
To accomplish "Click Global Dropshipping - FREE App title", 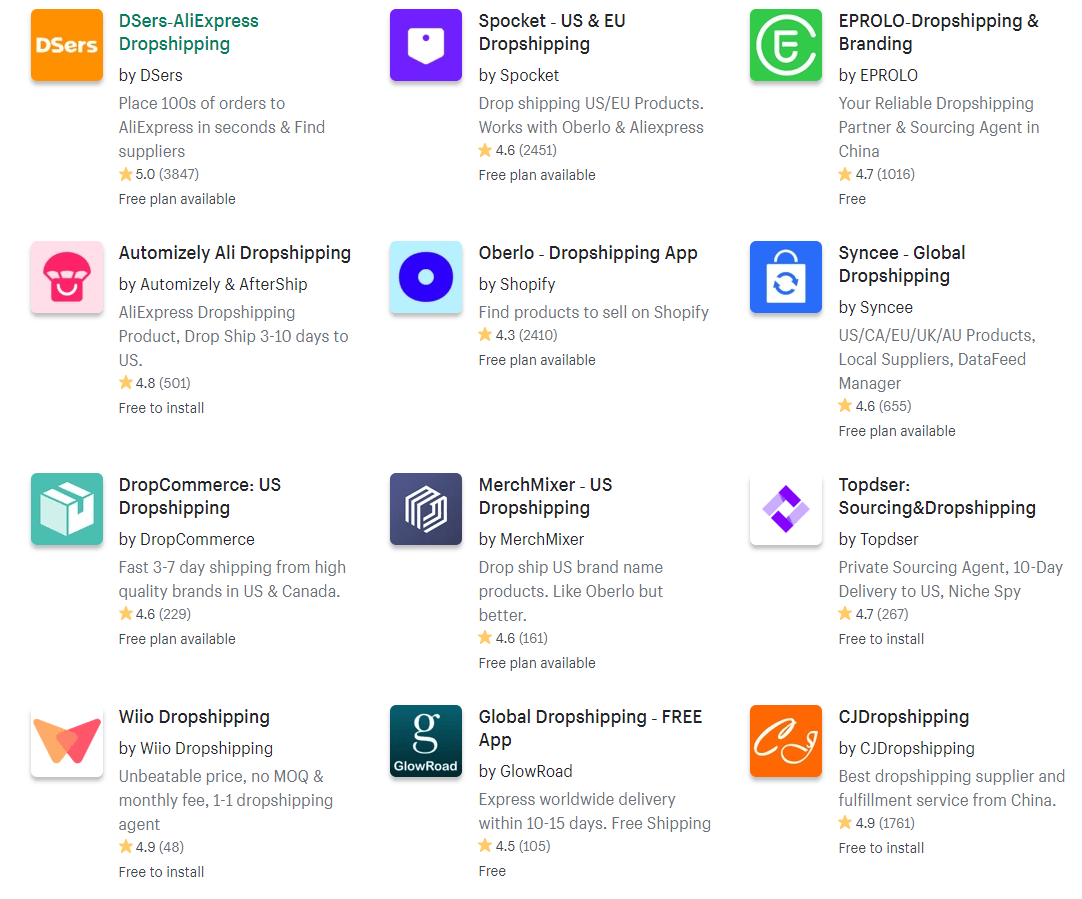I will pos(590,728).
